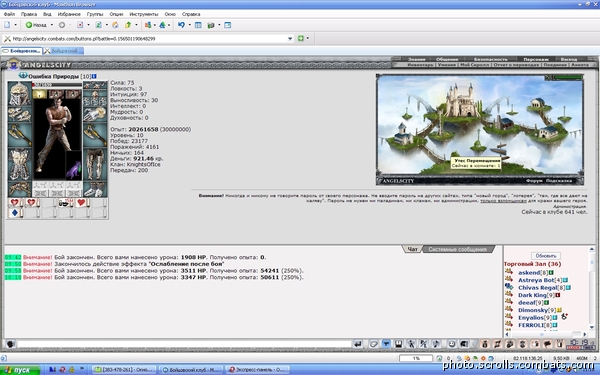Click the user list horizontal scrollbar
Viewport: 600px width, 375px height.
pyautogui.click(x=546, y=334)
